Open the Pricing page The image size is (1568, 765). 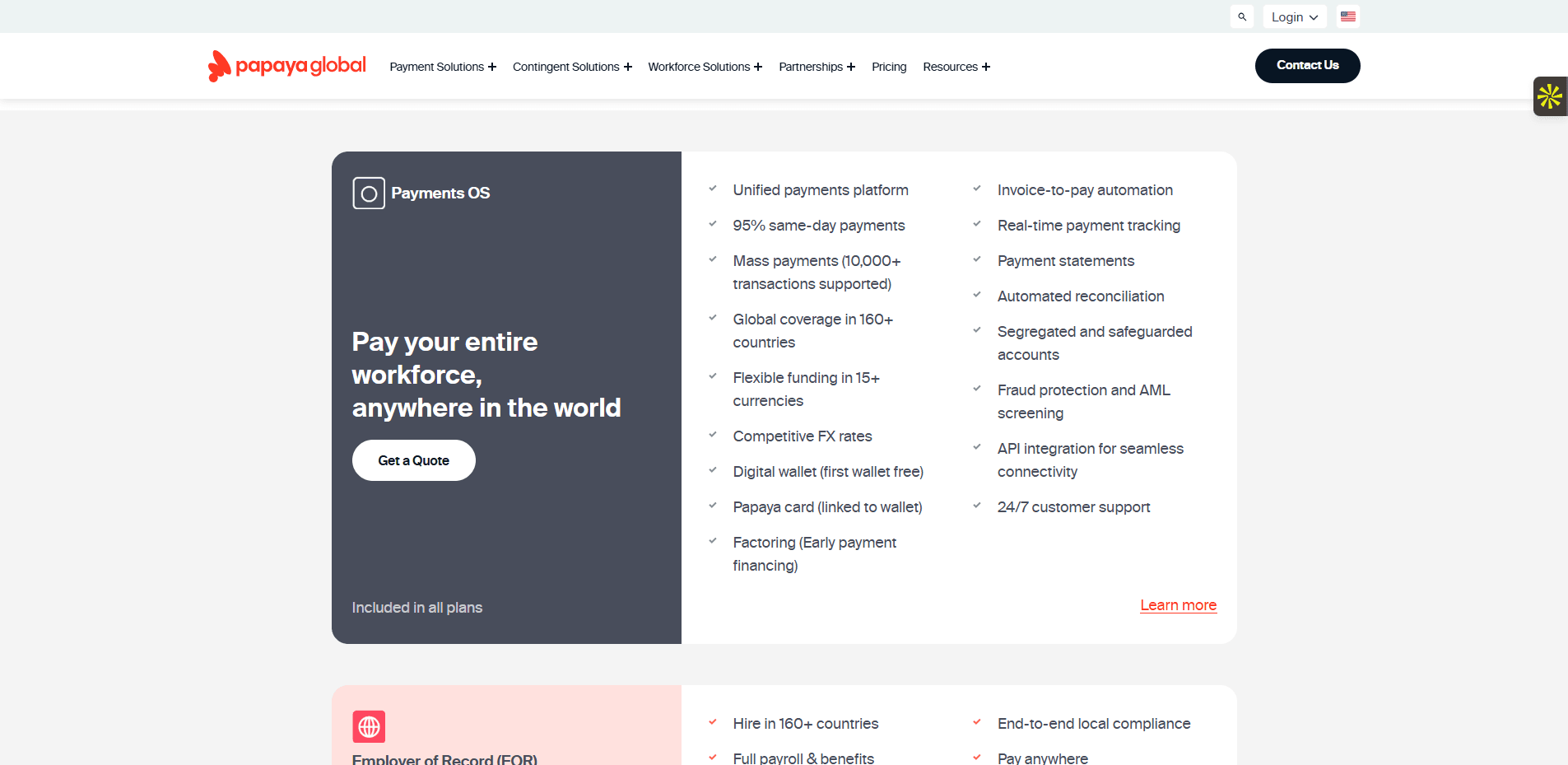point(889,67)
